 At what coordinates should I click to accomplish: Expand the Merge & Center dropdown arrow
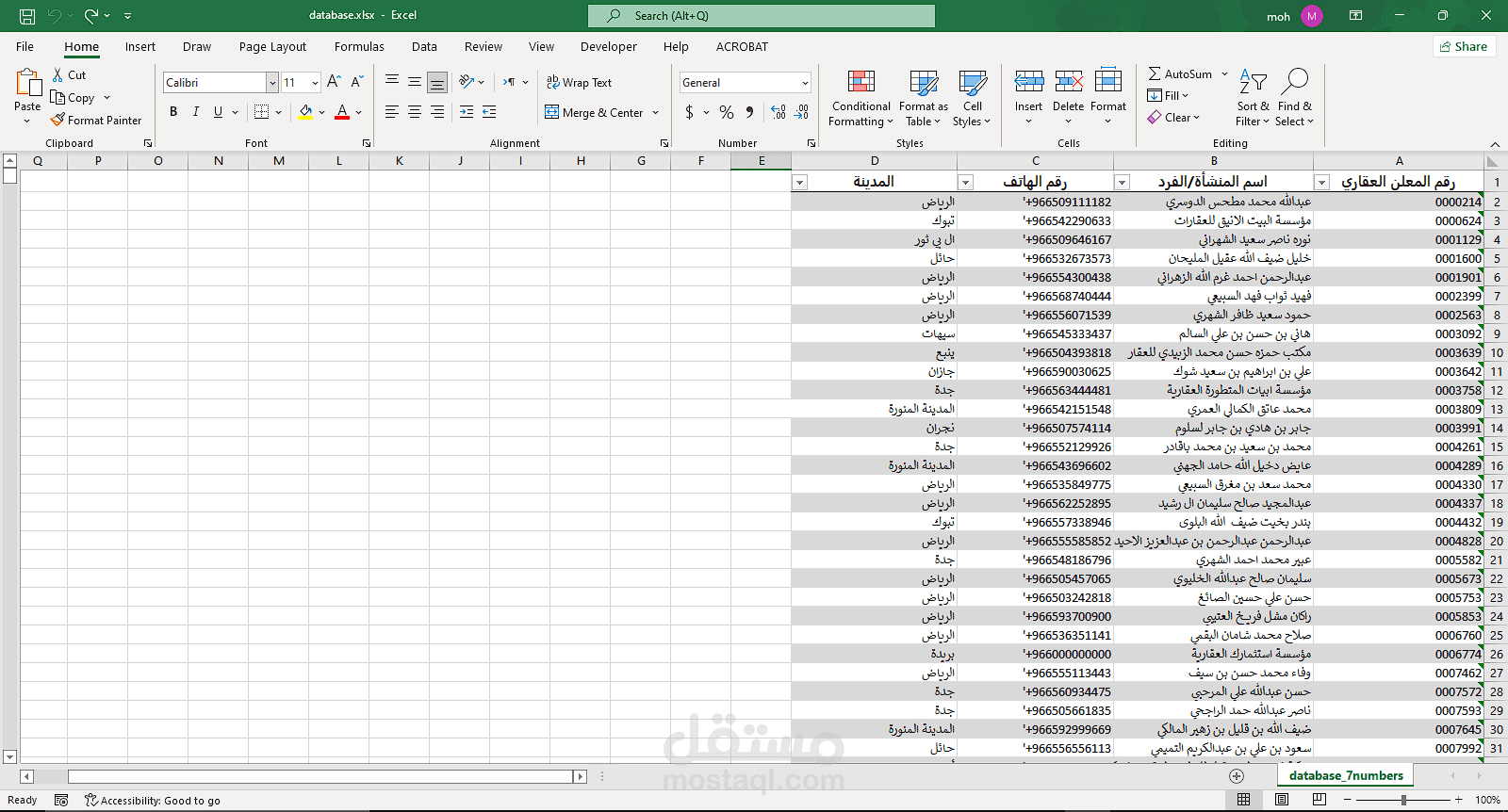pyautogui.click(x=656, y=113)
